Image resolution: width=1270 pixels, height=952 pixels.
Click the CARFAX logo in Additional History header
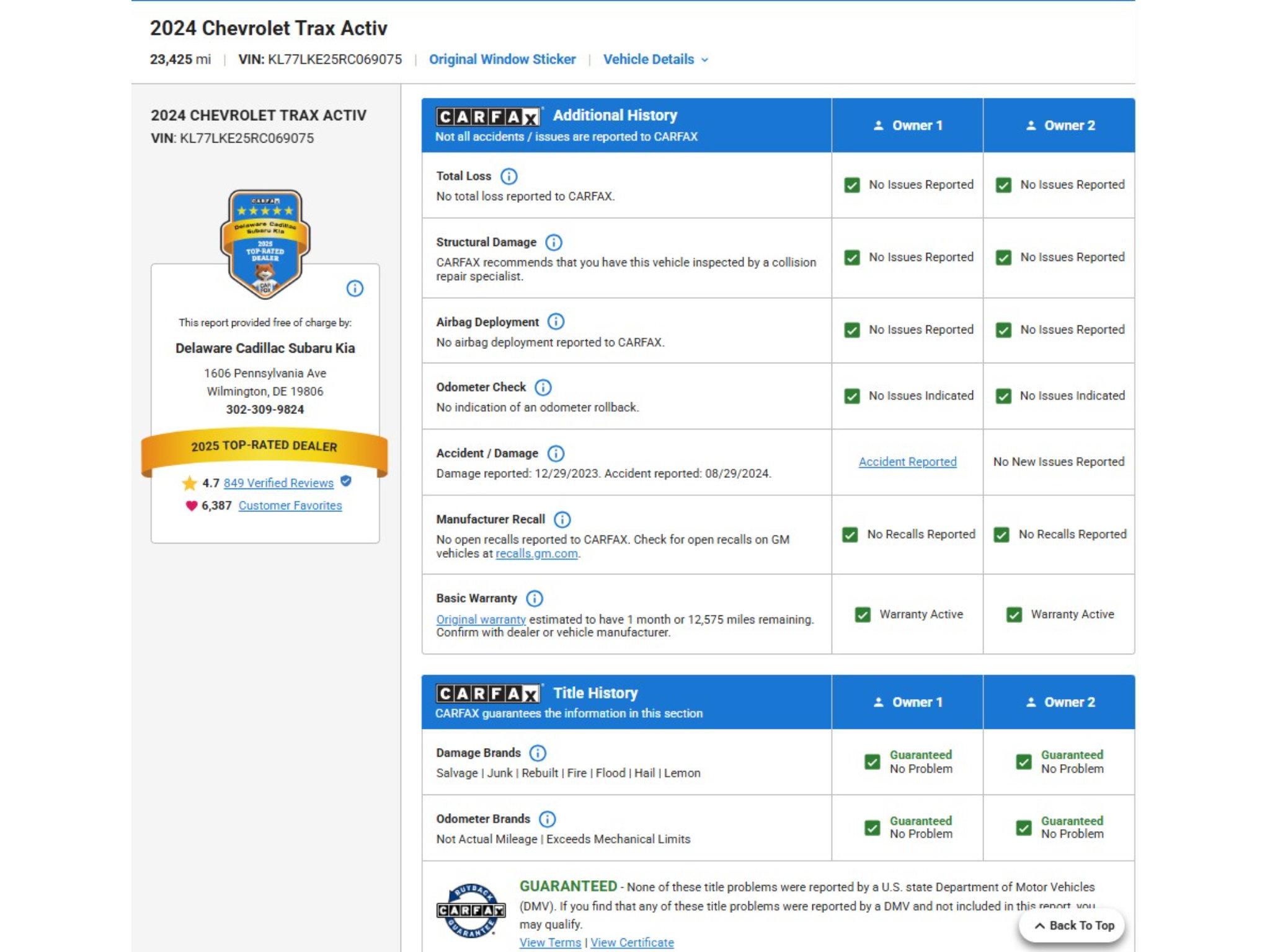[489, 117]
